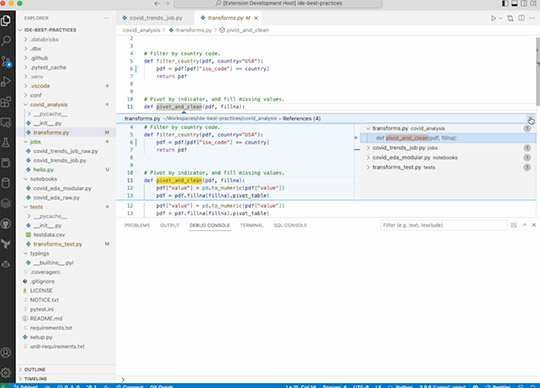Open the Run and Debug view
This screenshot has height=388, width=540.
6,82
